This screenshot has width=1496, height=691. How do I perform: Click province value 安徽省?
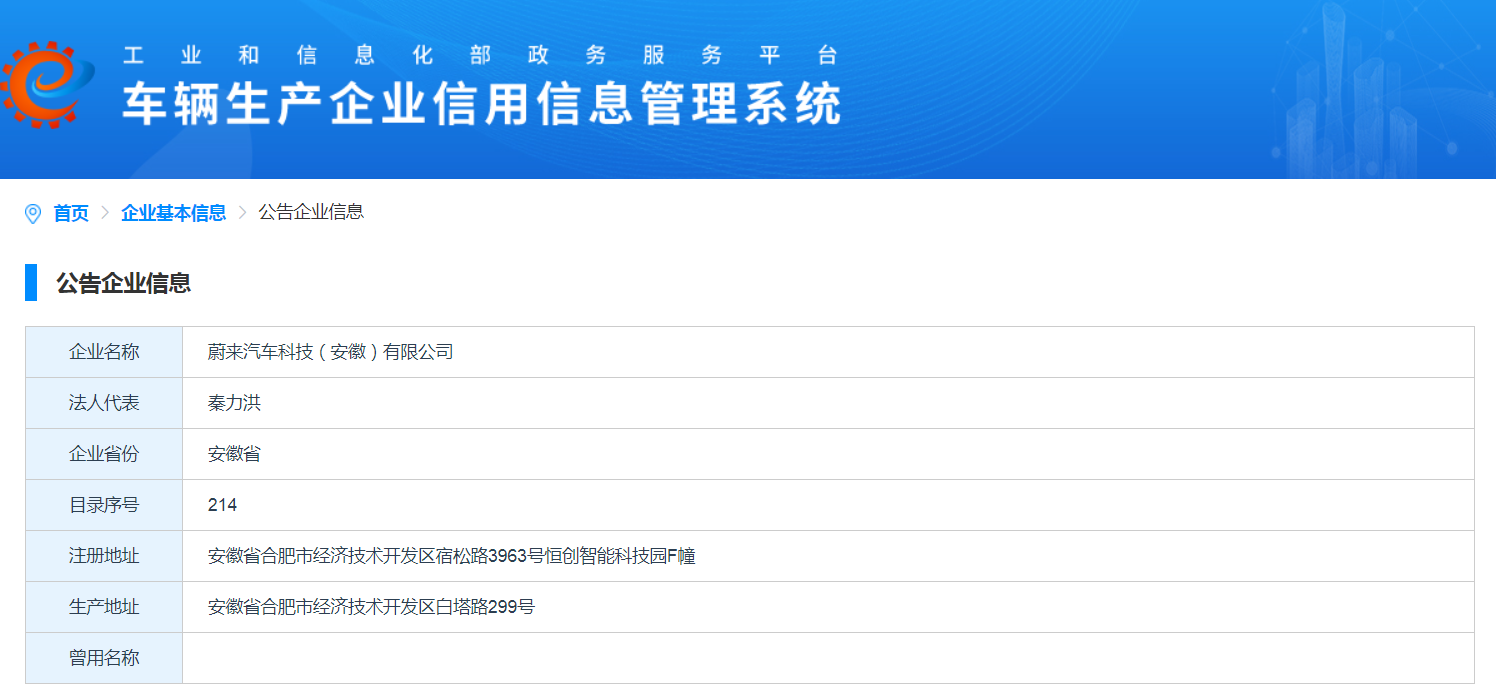coord(234,454)
